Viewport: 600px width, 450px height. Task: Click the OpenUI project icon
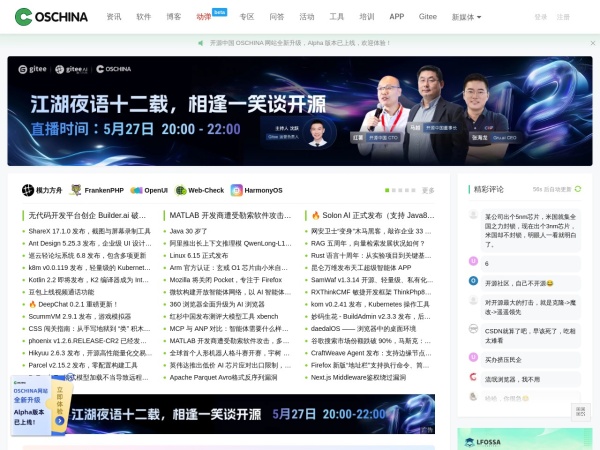136,190
